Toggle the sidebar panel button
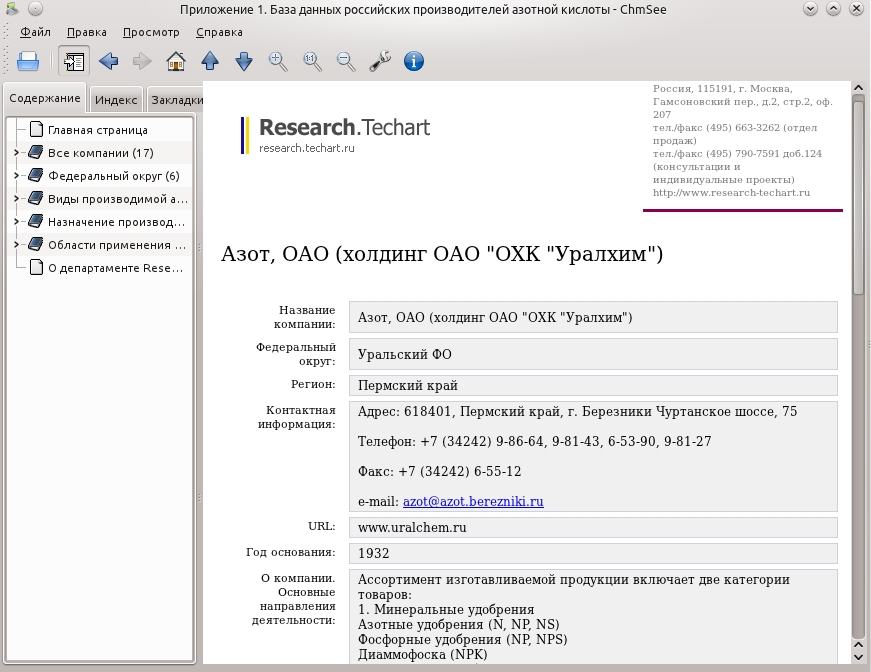 pos(74,61)
